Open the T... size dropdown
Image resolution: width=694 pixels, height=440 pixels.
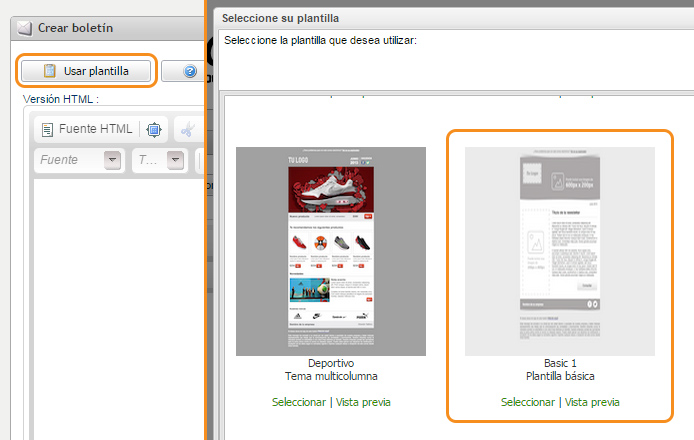160,160
